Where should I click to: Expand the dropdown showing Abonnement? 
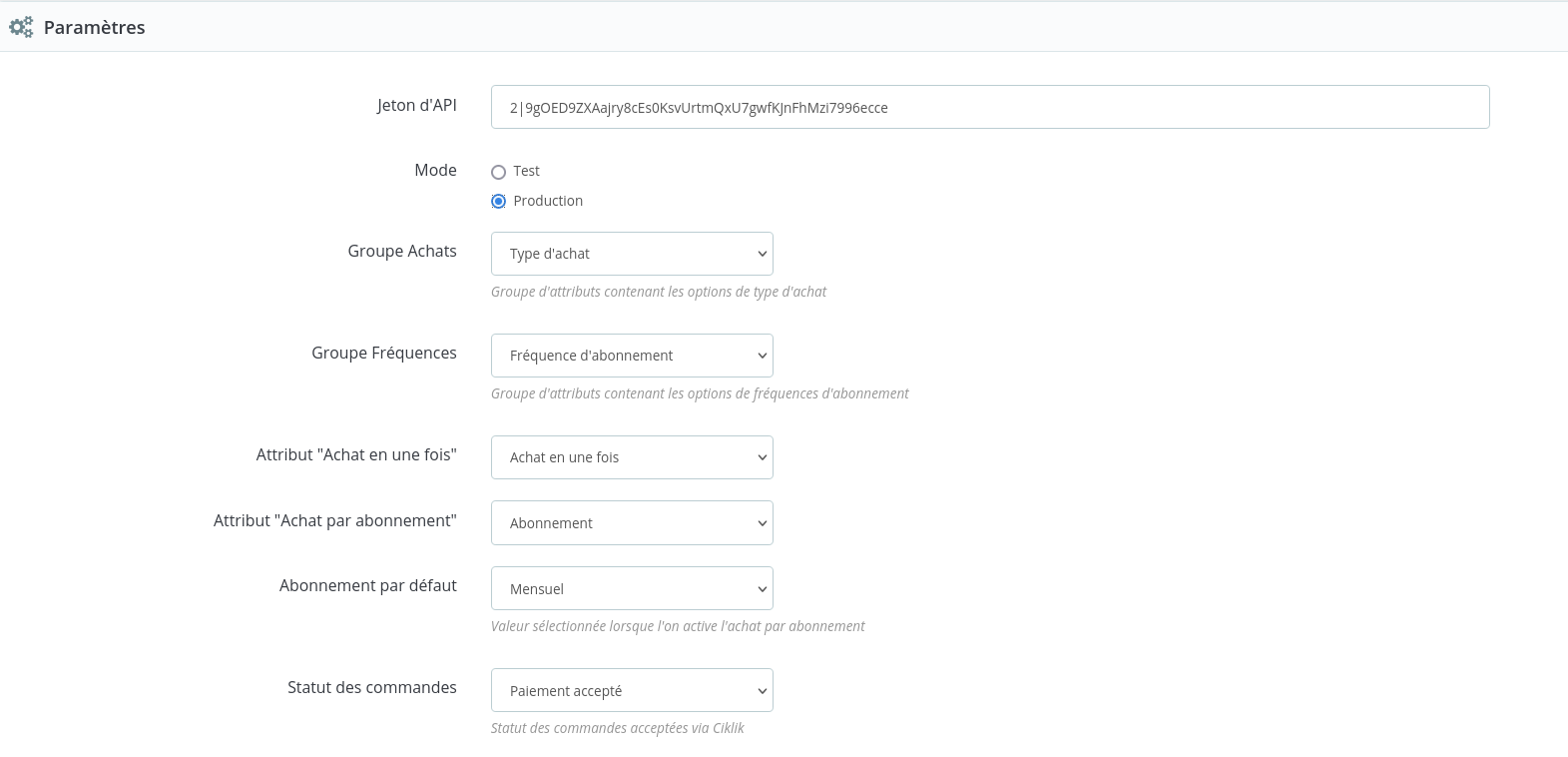[632, 523]
